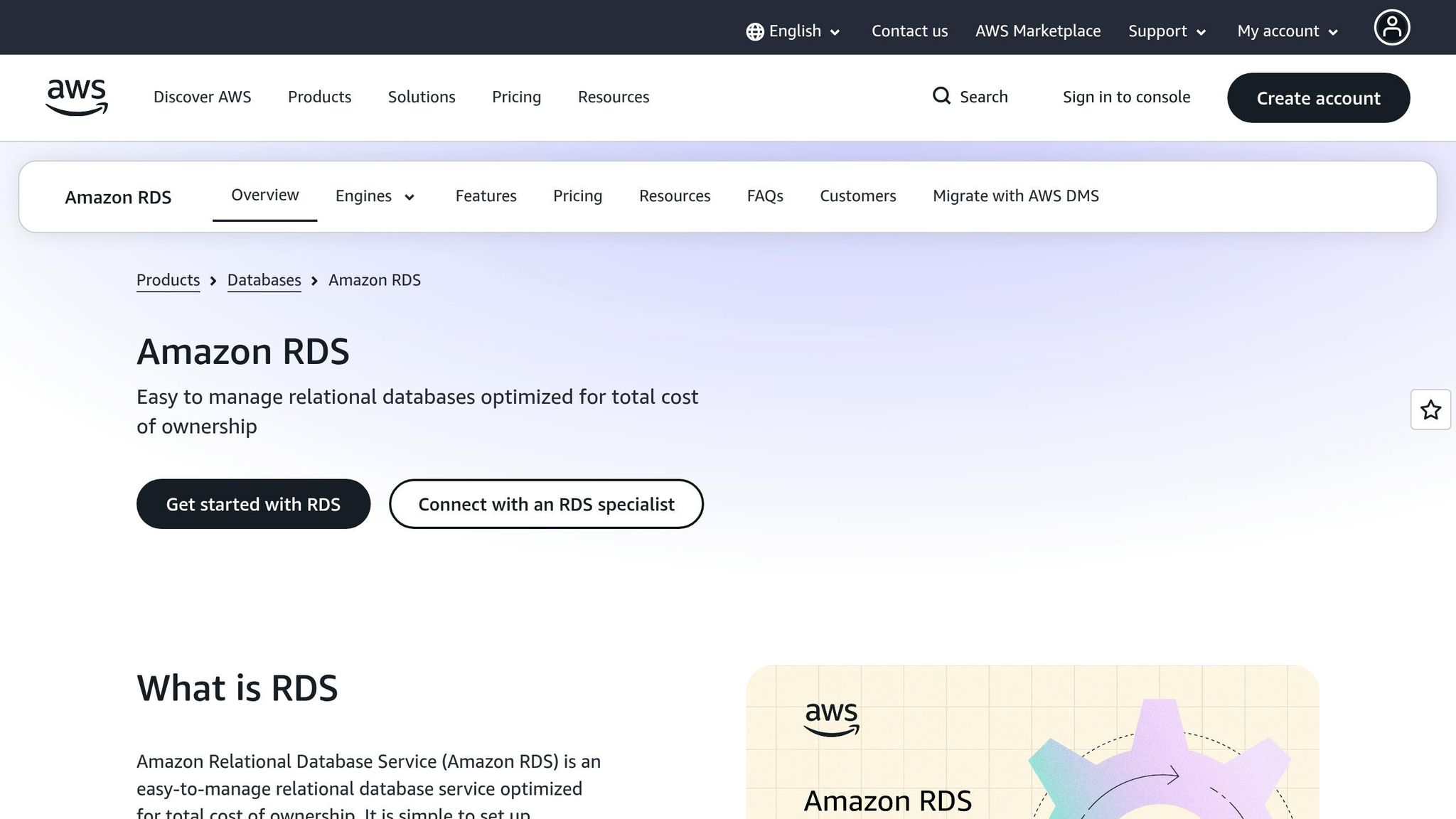Click the star bookmark icon

[x=1430, y=409]
